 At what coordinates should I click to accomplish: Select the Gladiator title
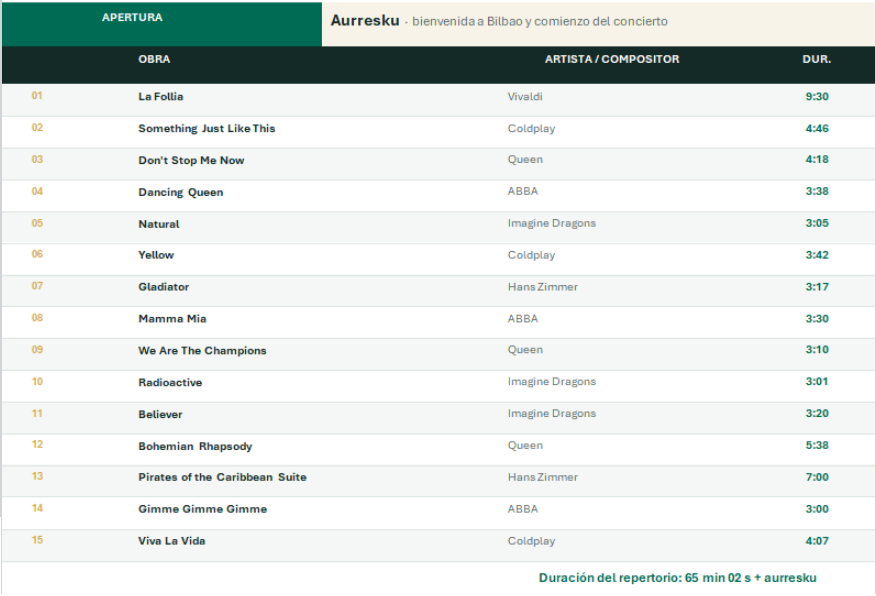point(164,287)
